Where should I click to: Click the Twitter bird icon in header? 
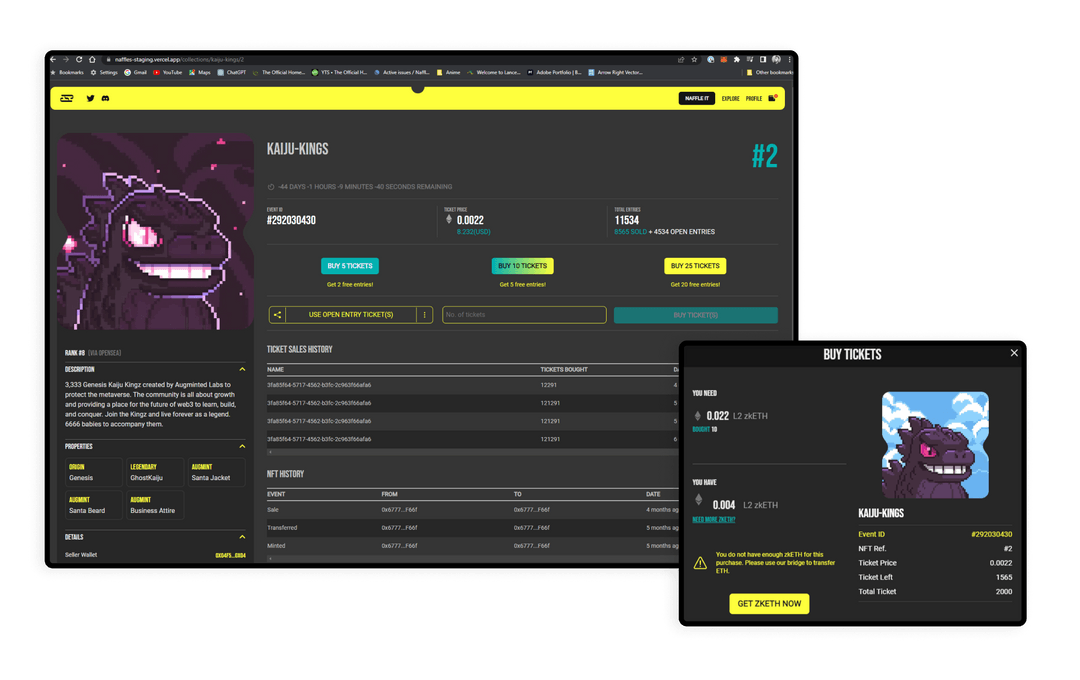[x=91, y=98]
